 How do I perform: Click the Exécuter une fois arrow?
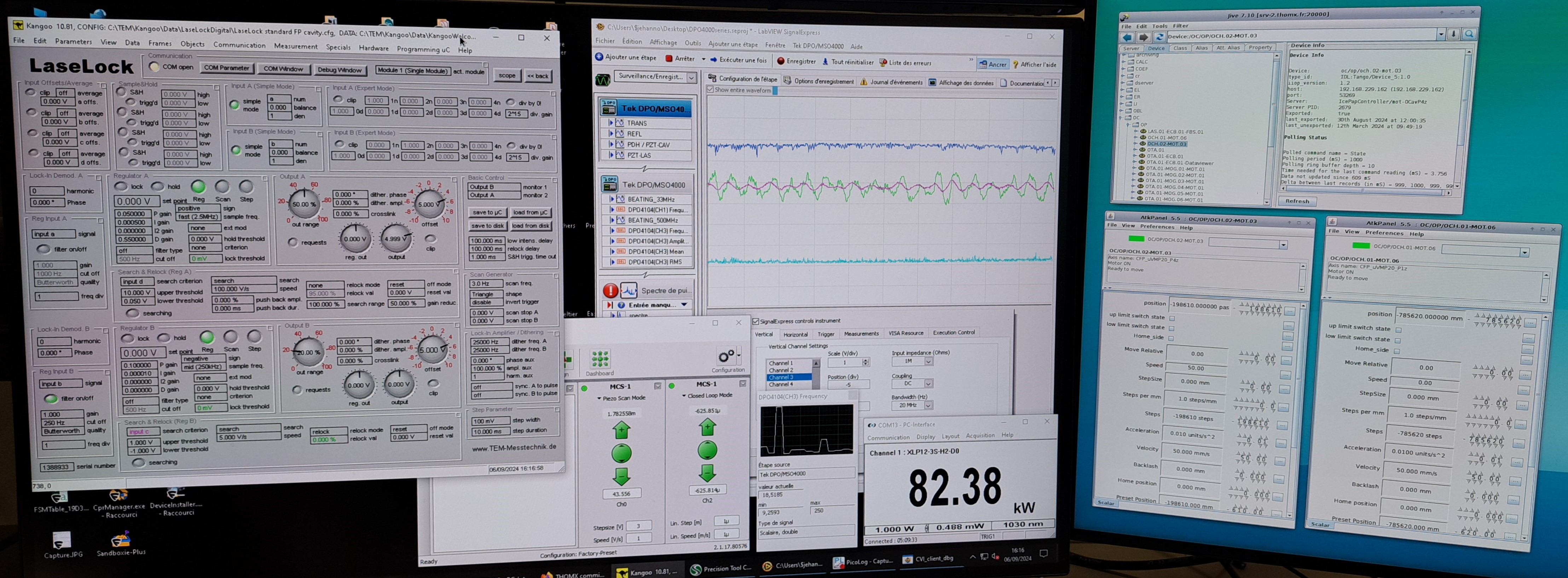click(713, 60)
